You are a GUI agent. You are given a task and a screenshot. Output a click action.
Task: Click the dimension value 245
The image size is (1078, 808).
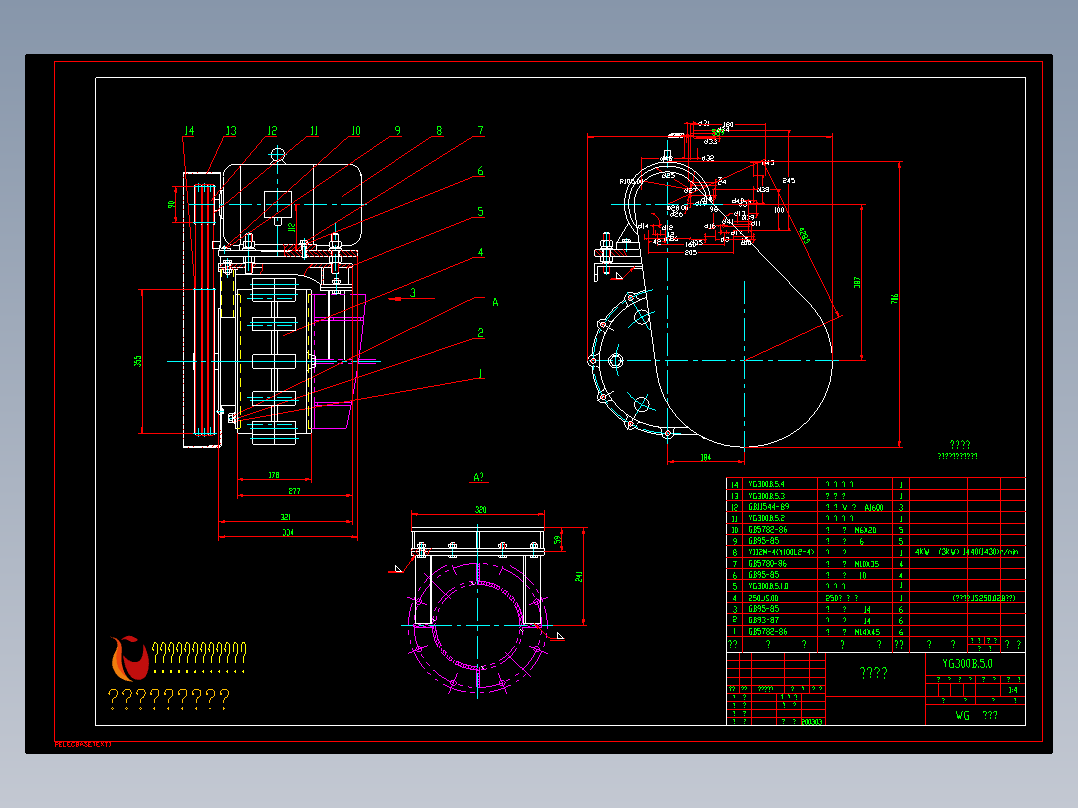(x=789, y=181)
